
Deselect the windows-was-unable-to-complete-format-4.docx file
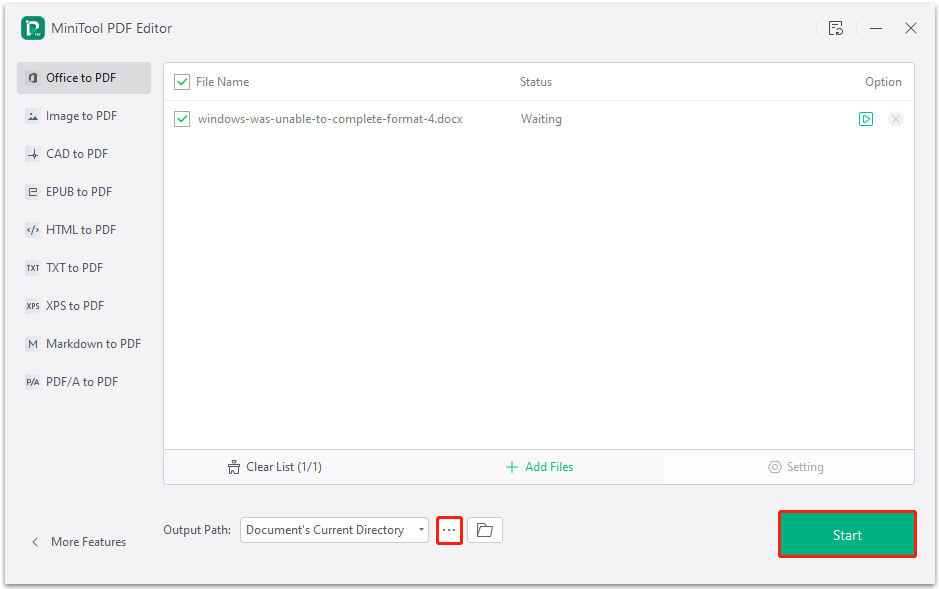coord(182,118)
